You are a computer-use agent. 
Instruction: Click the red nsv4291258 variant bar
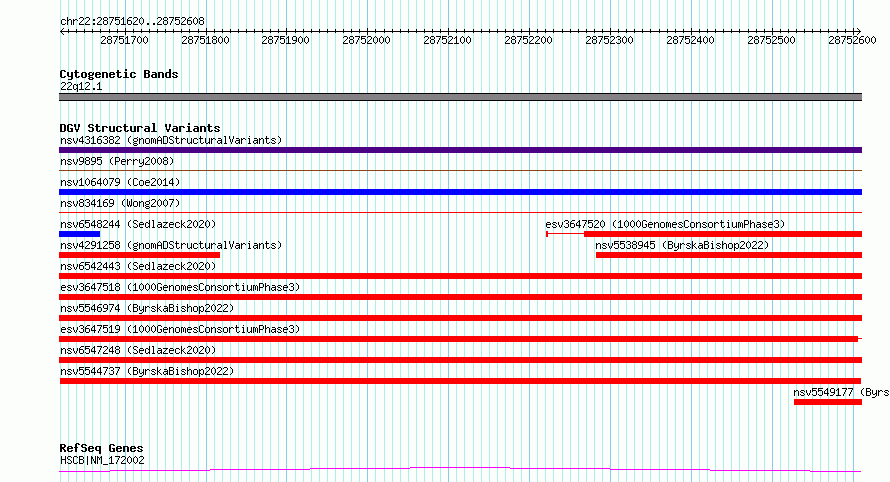click(139, 255)
